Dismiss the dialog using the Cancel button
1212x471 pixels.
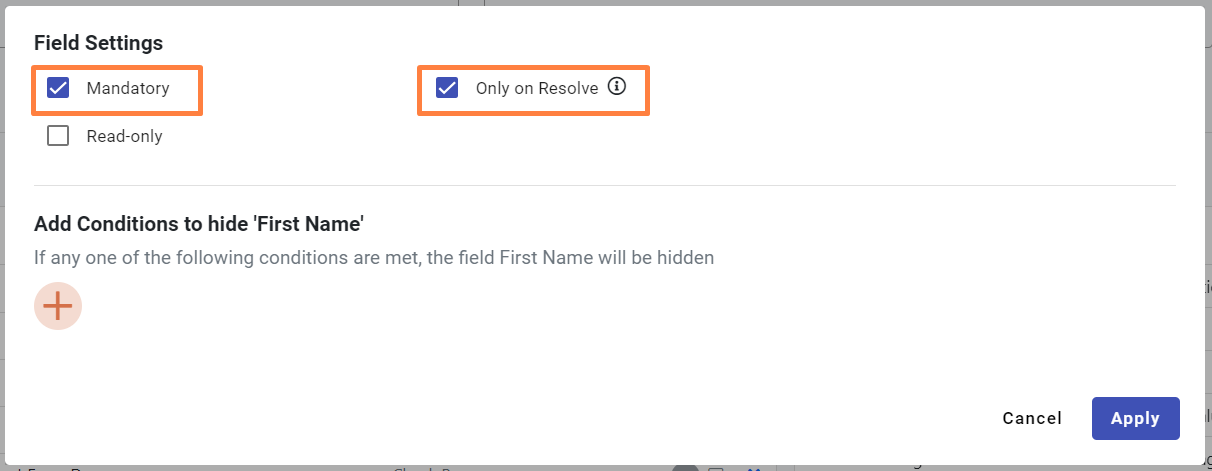tap(1032, 418)
